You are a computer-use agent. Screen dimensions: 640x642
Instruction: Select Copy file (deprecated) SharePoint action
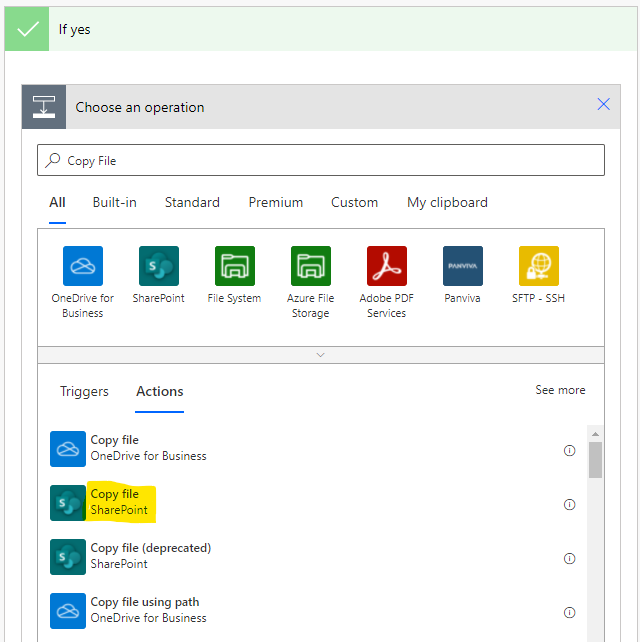tap(313, 557)
